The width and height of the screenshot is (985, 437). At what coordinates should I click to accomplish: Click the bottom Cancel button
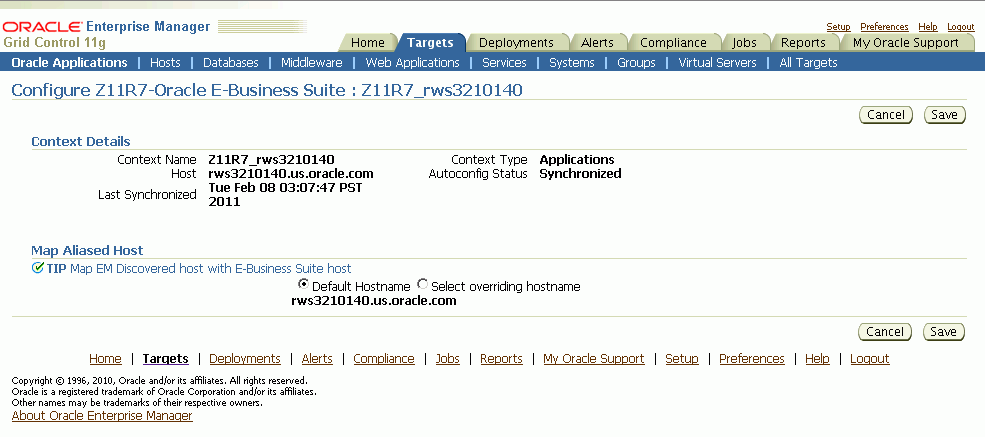tap(884, 332)
